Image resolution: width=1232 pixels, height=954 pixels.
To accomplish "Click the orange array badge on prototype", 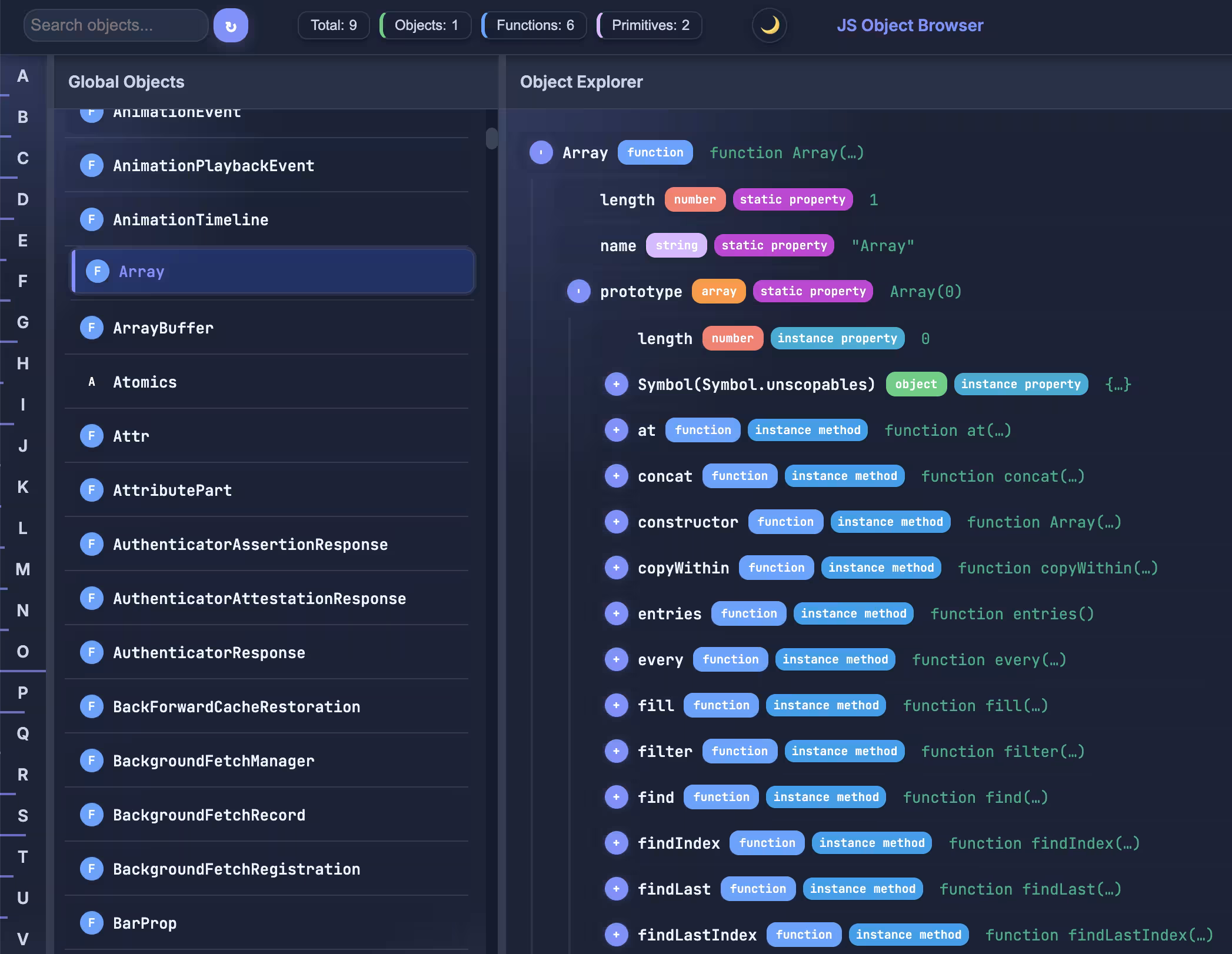I will point(718,291).
